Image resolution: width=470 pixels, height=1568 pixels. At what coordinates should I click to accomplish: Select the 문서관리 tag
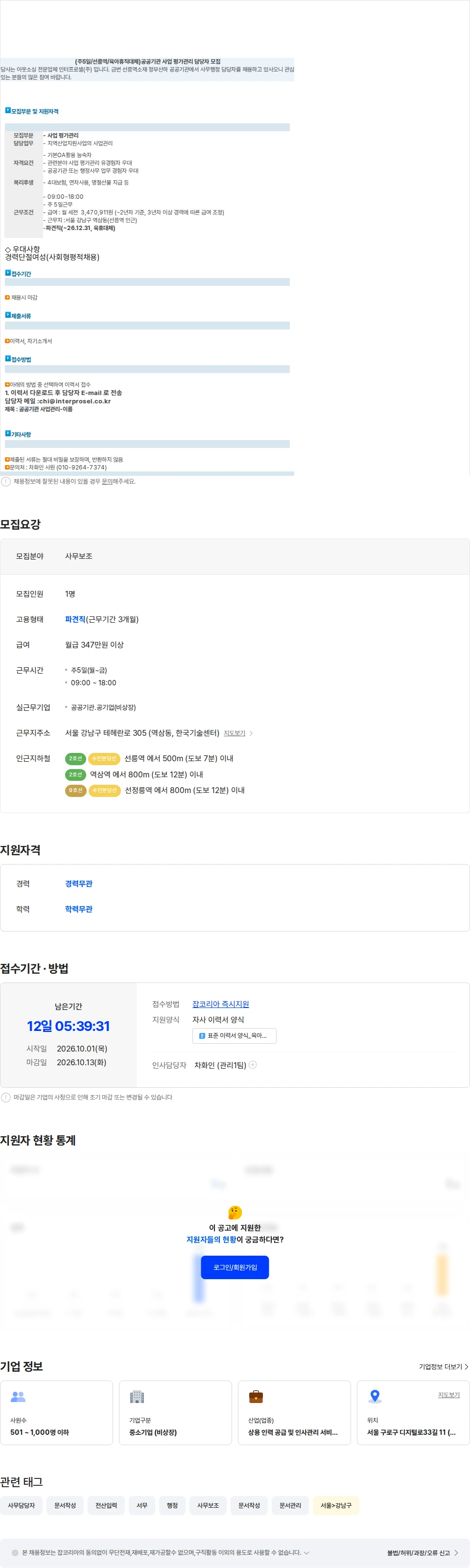290,1505
